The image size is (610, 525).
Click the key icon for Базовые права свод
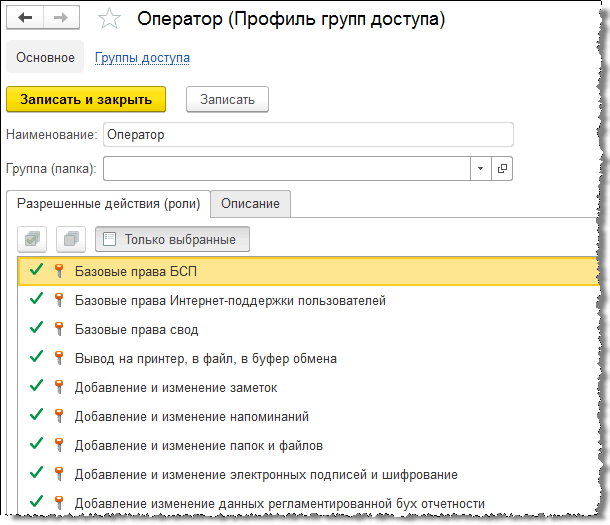click(58, 329)
